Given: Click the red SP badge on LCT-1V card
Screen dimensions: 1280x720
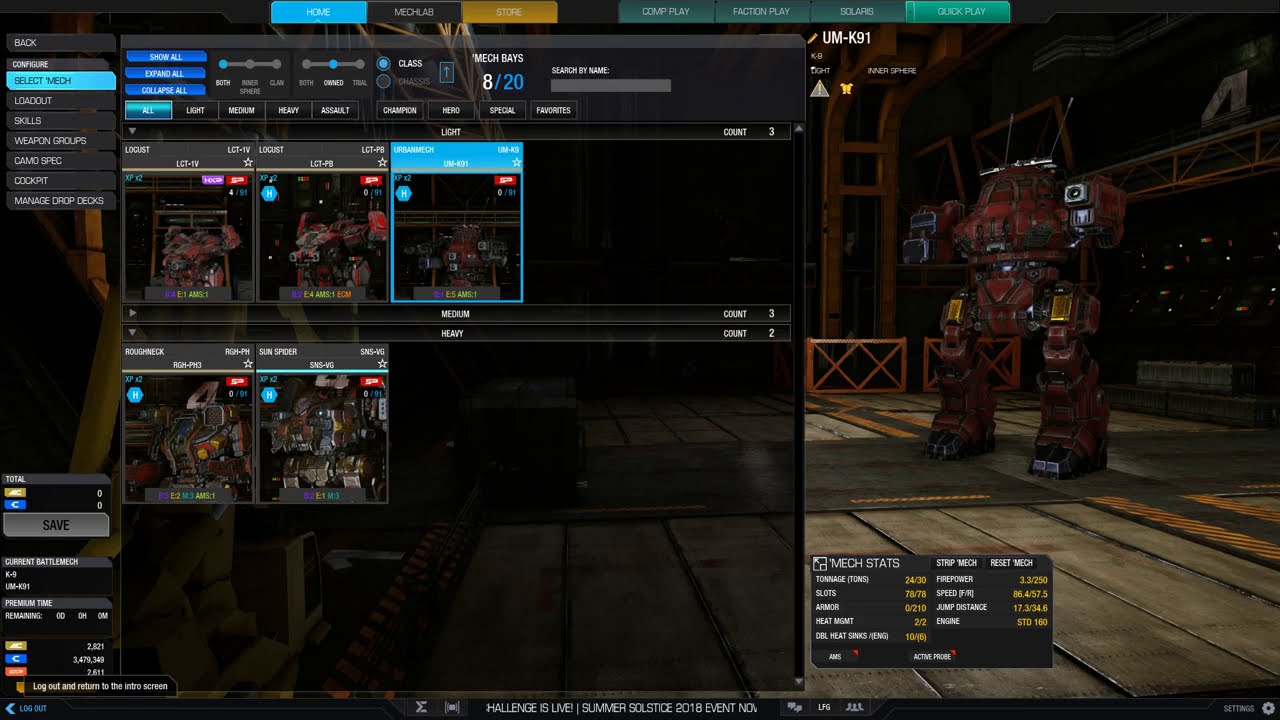Looking at the screenshot, I should tap(237, 180).
